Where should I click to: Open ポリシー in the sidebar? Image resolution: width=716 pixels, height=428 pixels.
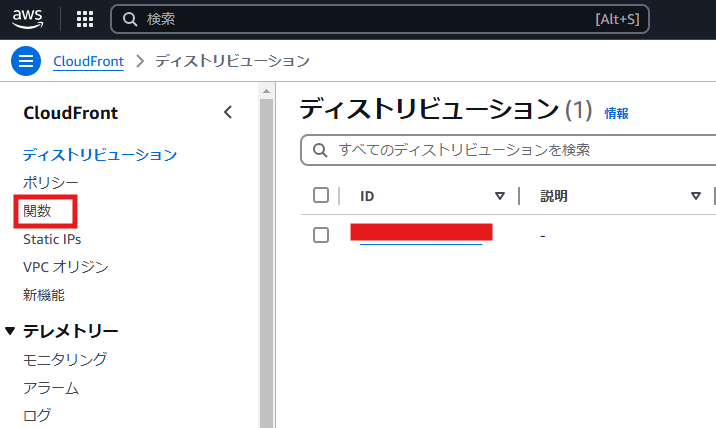(51, 183)
